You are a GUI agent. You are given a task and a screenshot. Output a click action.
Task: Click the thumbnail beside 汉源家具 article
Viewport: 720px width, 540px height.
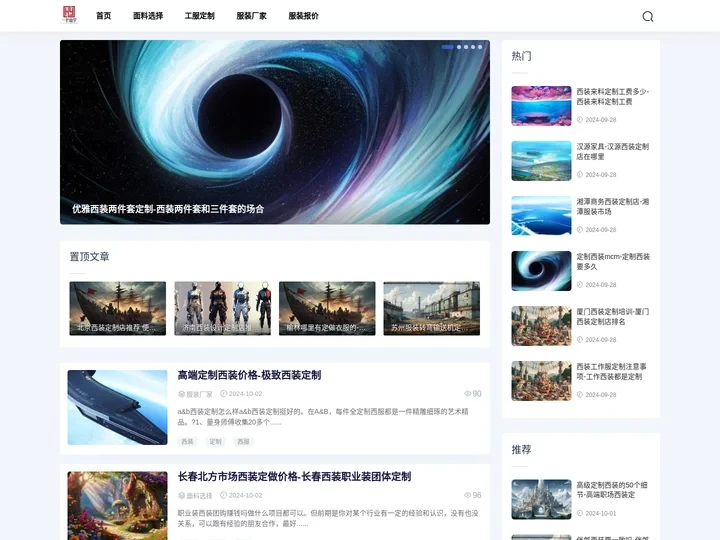pos(541,161)
